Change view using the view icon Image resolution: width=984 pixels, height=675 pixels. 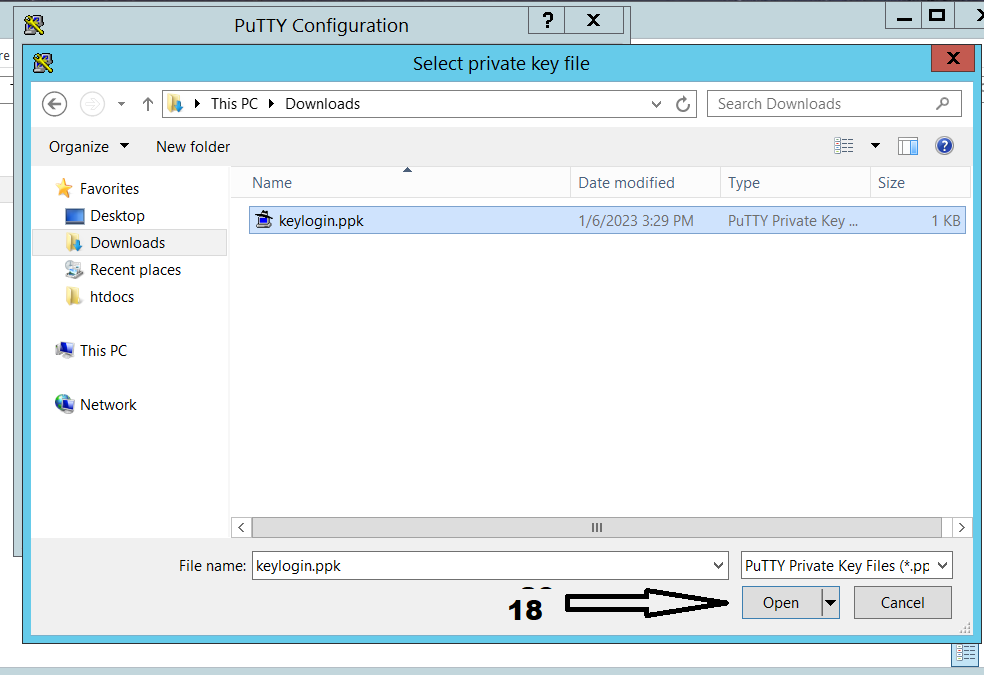(x=844, y=146)
